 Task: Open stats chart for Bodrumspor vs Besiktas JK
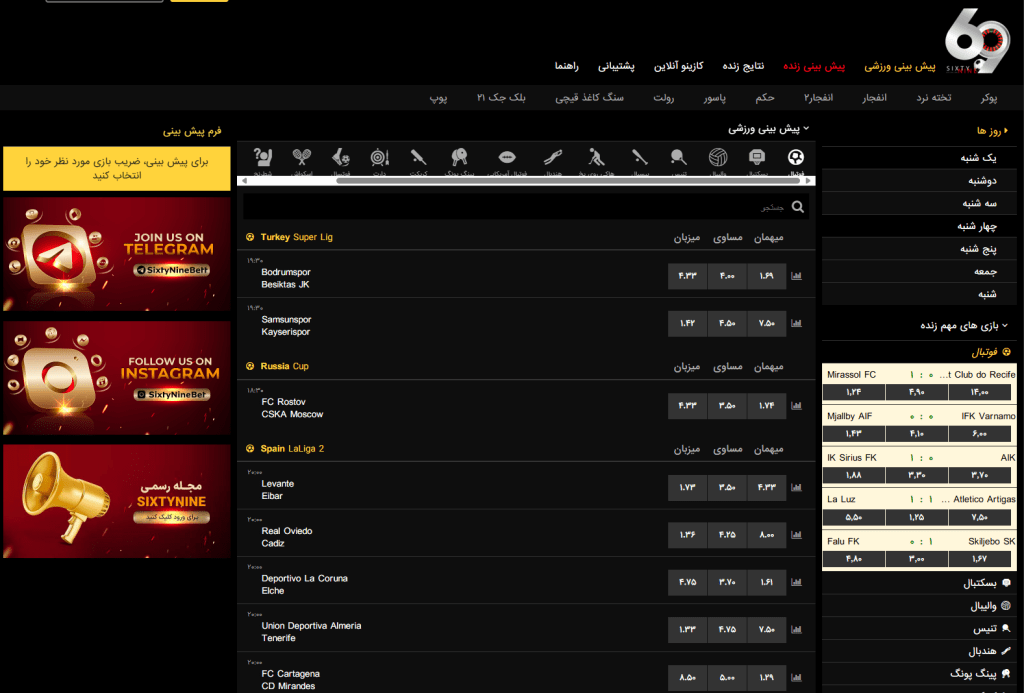click(x=796, y=276)
